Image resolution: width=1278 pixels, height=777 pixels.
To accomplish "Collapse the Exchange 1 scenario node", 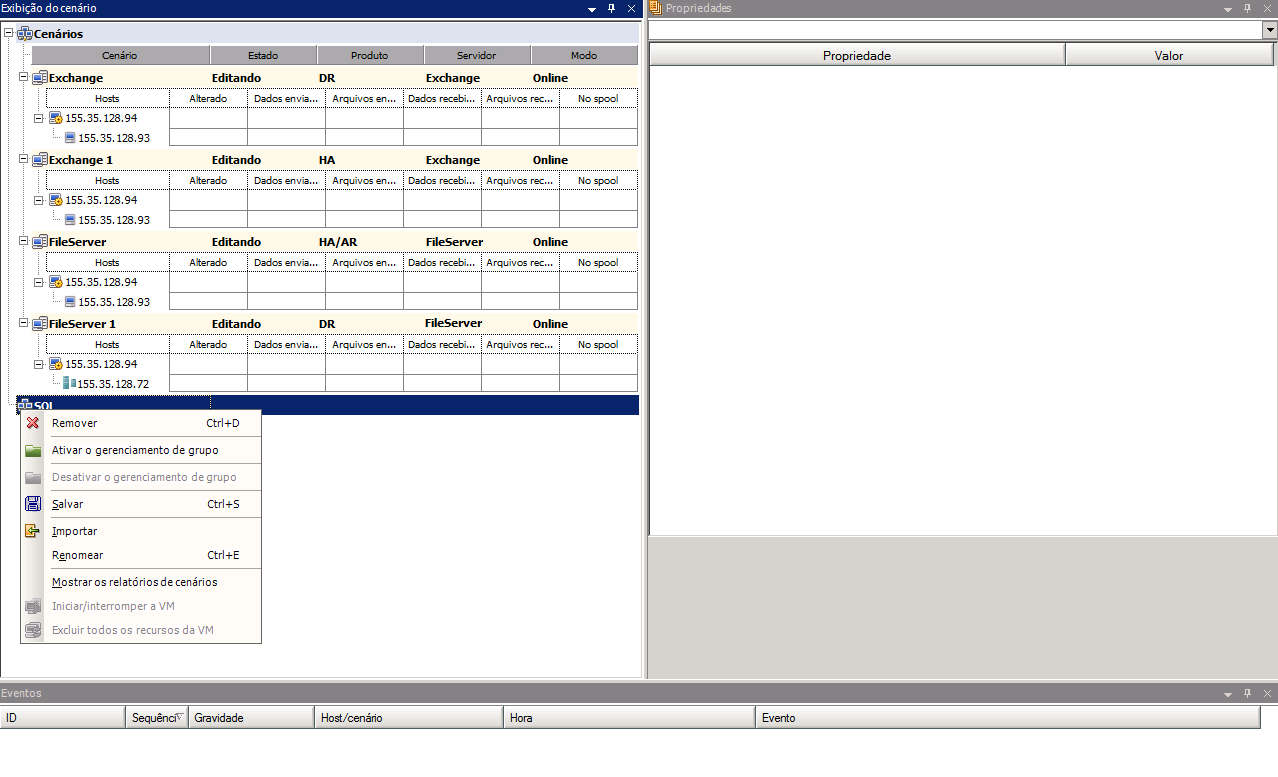I will [24, 160].
